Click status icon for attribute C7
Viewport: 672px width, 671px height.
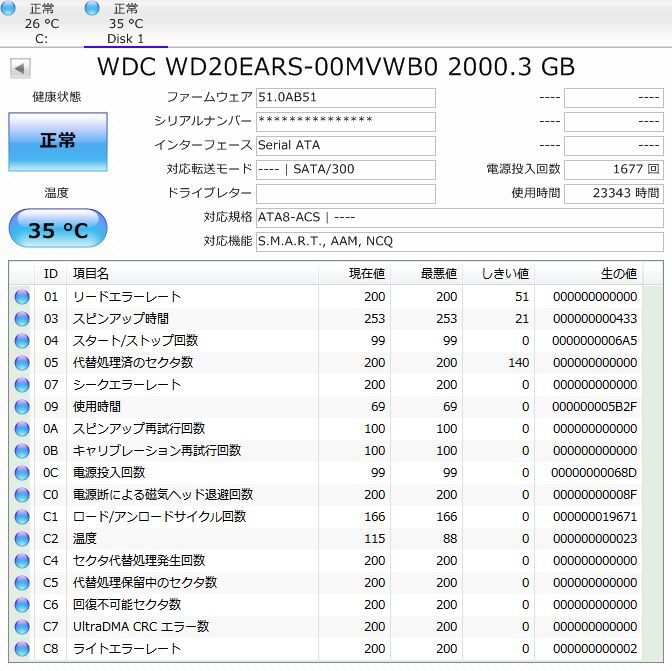[22, 627]
